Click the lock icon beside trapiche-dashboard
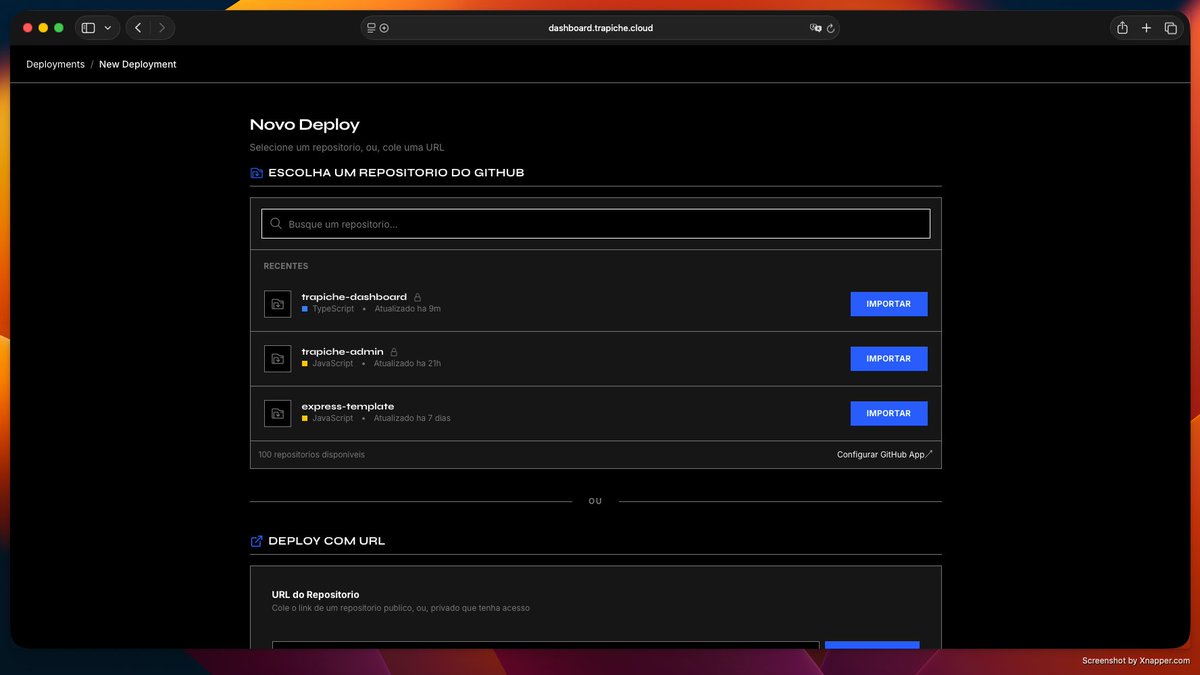This screenshot has height=675, width=1200. click(x=418, y=297)
